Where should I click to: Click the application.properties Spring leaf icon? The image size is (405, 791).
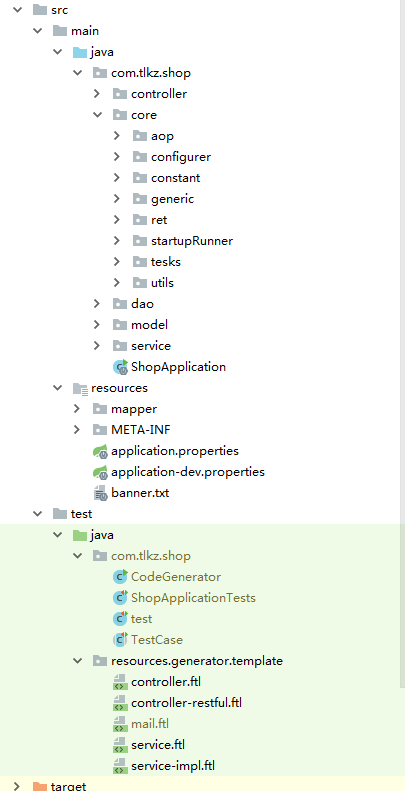(100, 450)
